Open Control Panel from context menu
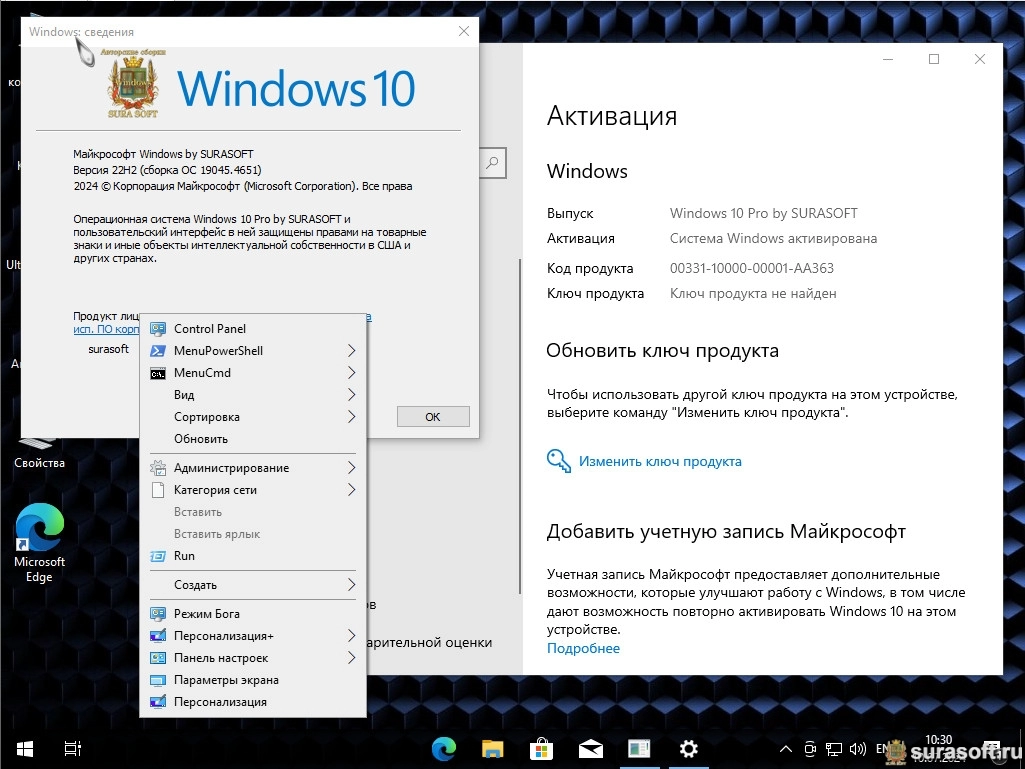 click(254, 329)
